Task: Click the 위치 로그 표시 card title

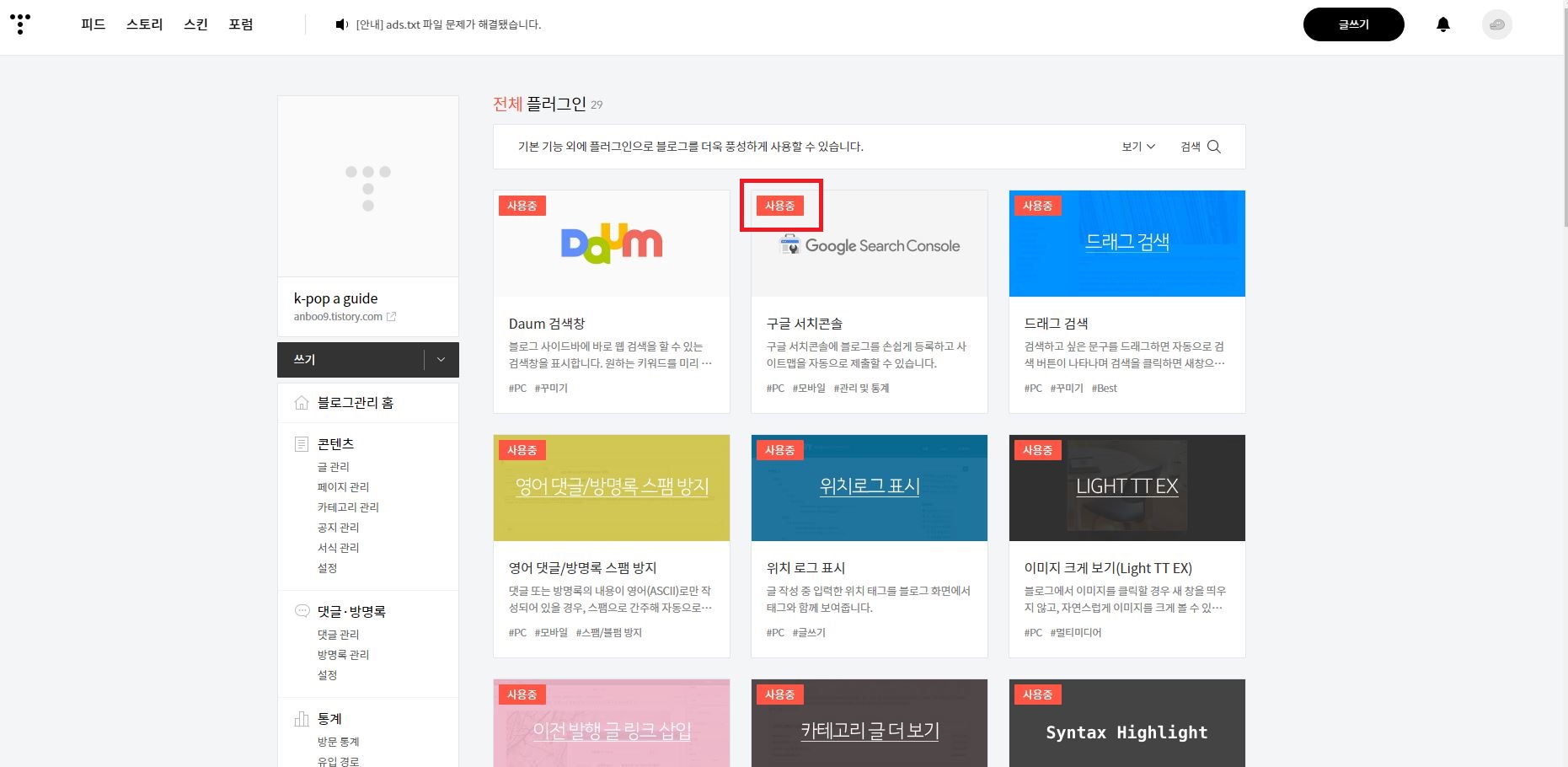Action: coord(805,568)
